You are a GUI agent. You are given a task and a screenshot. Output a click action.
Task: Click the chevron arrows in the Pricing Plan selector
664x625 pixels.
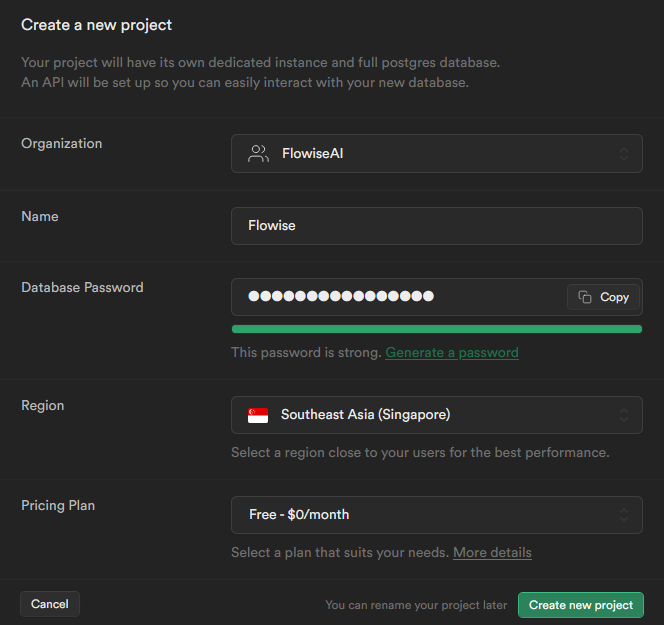click(x=623, y=515)
